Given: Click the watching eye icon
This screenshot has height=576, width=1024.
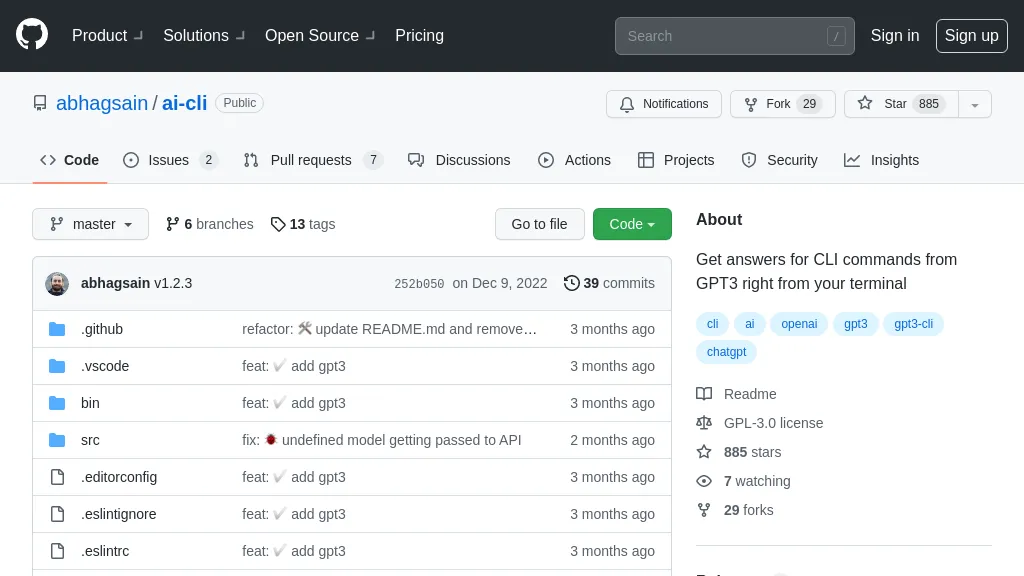Looking at the screenshot, I should coord(704,481).
